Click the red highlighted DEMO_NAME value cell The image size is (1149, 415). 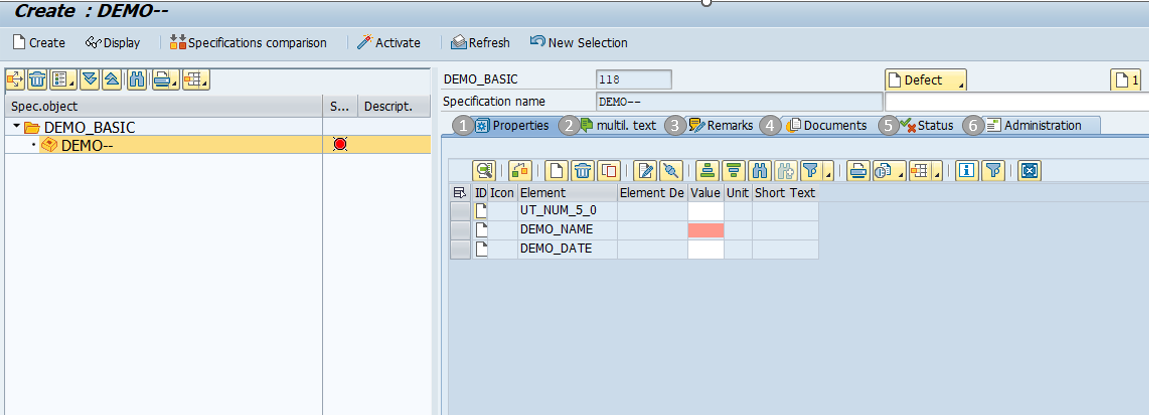coord(706,230)
